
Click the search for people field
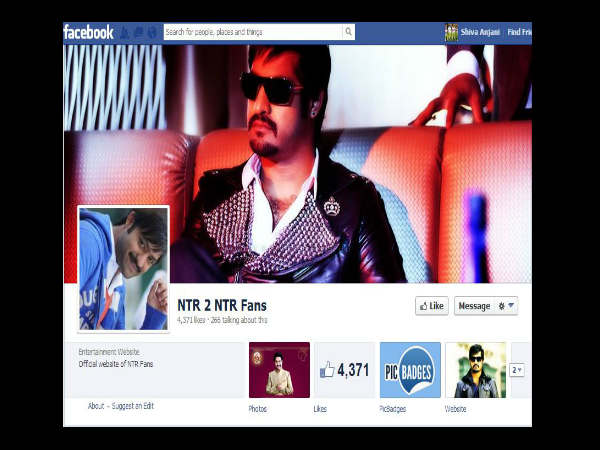[253, 32]
